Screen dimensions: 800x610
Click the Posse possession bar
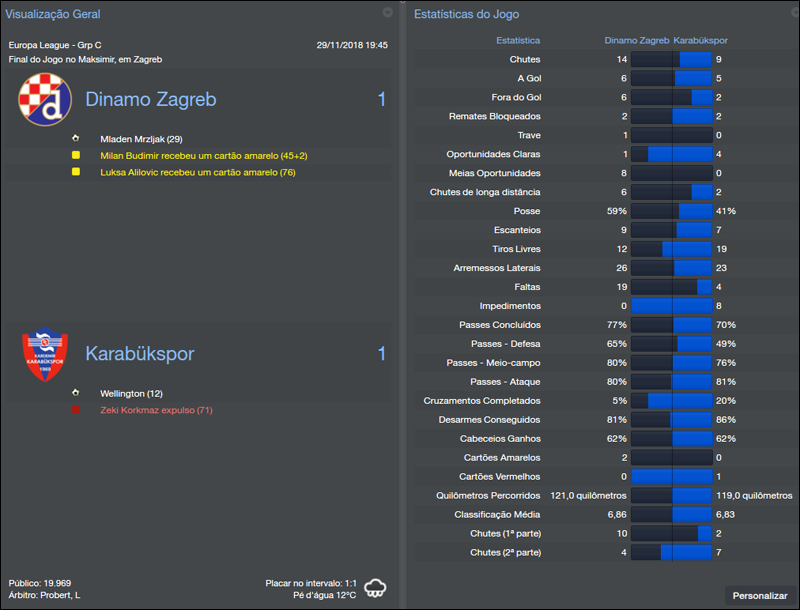(x=671, y=212)
